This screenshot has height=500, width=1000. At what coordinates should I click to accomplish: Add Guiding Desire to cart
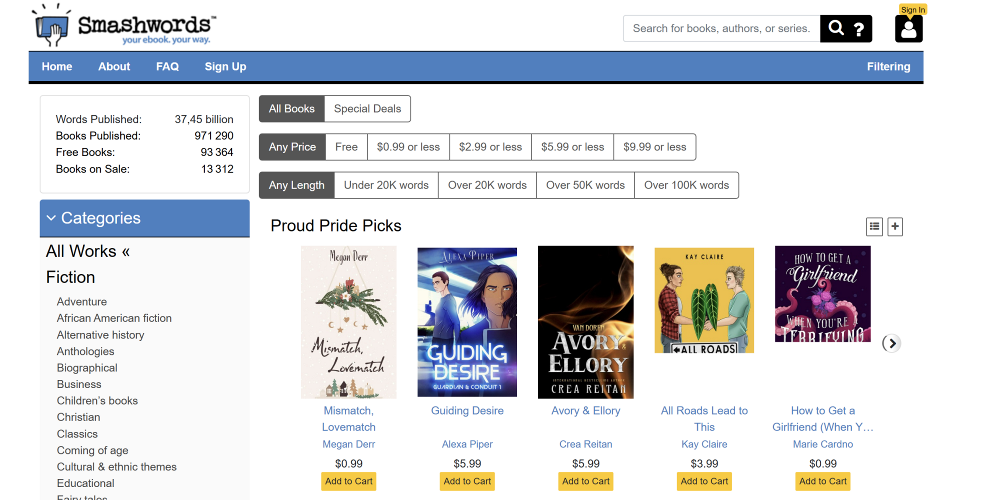click(467, 482)
